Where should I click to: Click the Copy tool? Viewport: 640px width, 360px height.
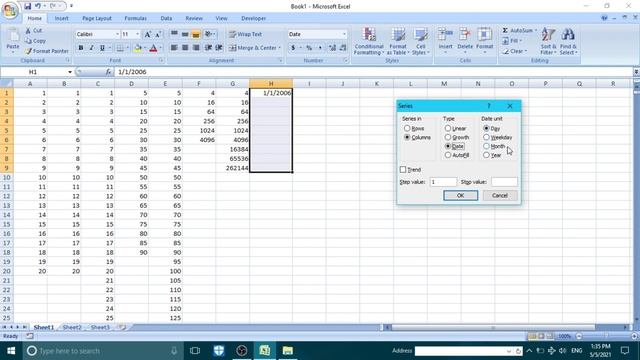(x=35, y=41)
